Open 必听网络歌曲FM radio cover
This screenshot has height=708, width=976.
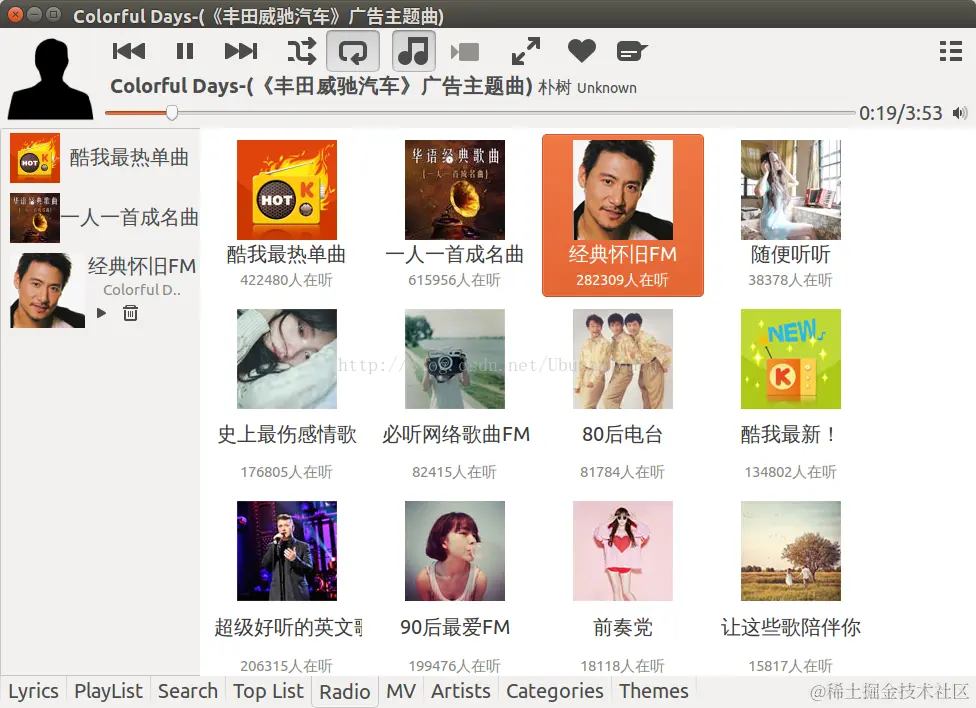pyautogui.click(x=454, y=359)
